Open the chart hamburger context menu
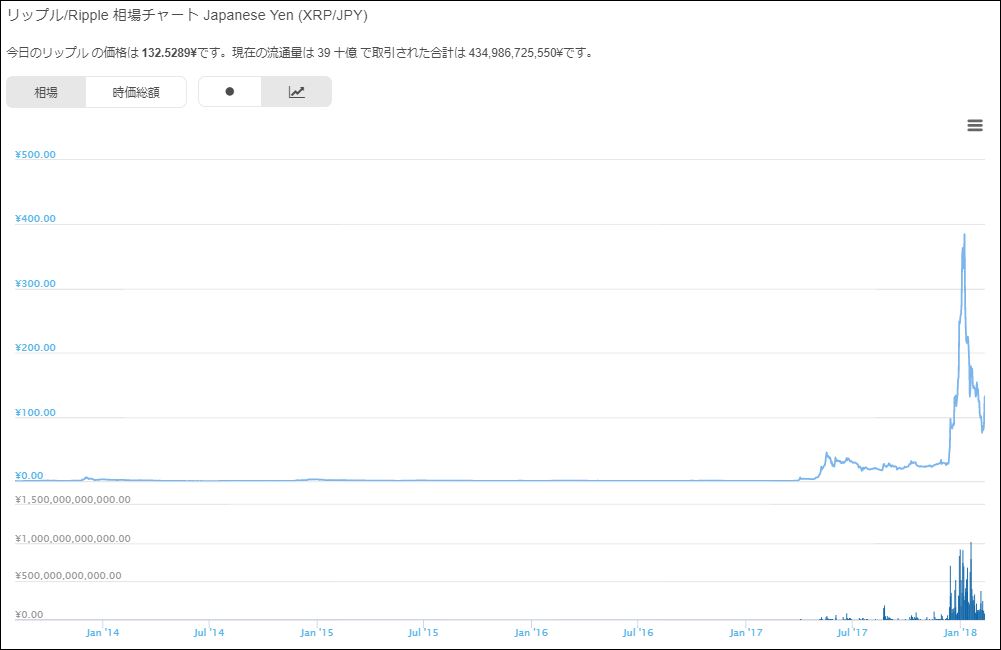The width and height of the screenshot is (1001, 650). [974, 125]
